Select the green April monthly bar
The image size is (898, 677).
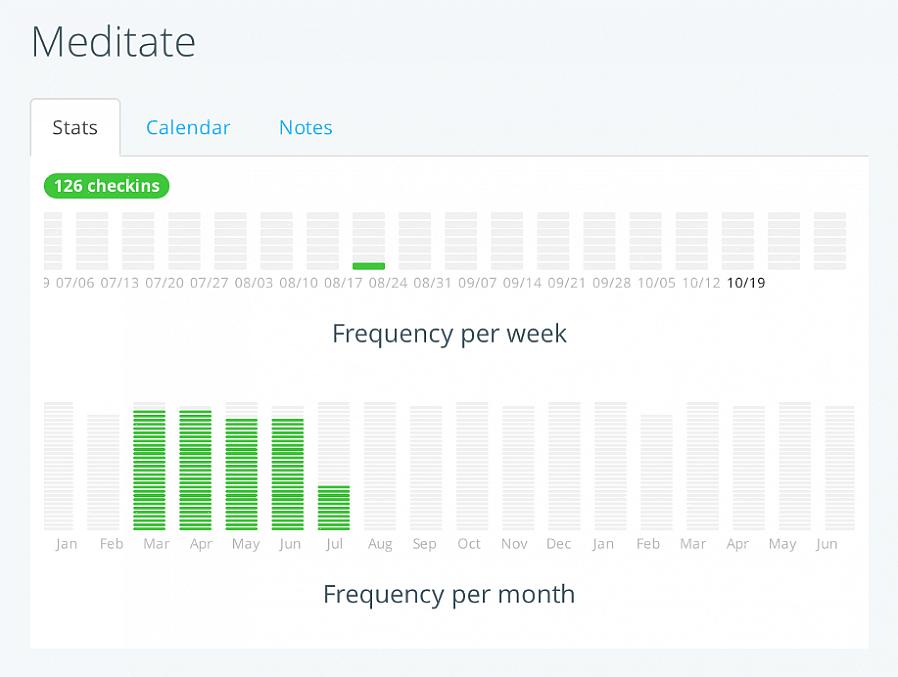click(x=195, y=470)
